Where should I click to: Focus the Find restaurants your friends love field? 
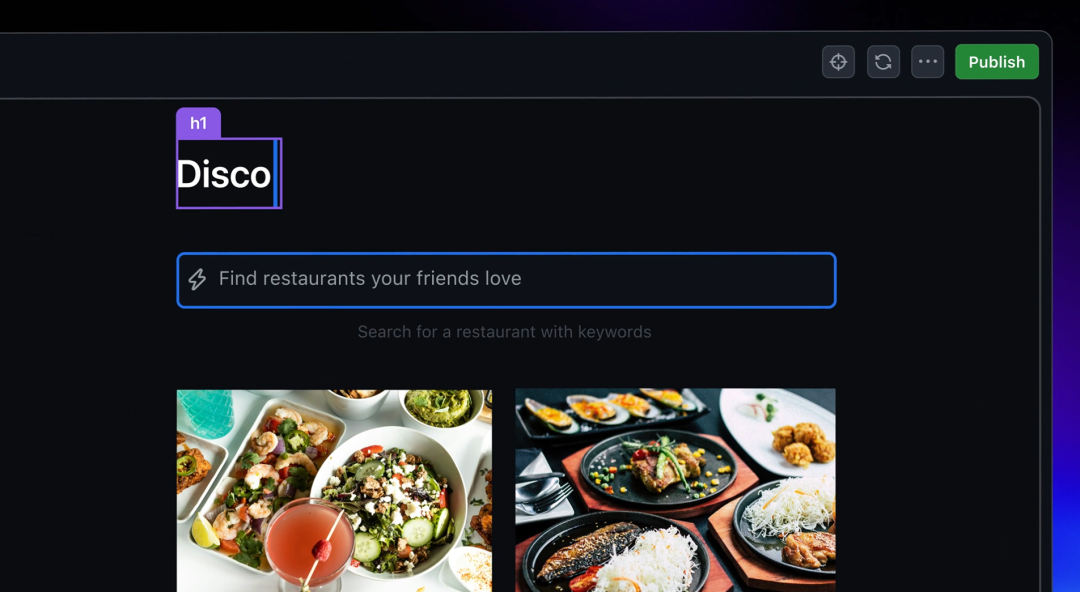[506, 280]
